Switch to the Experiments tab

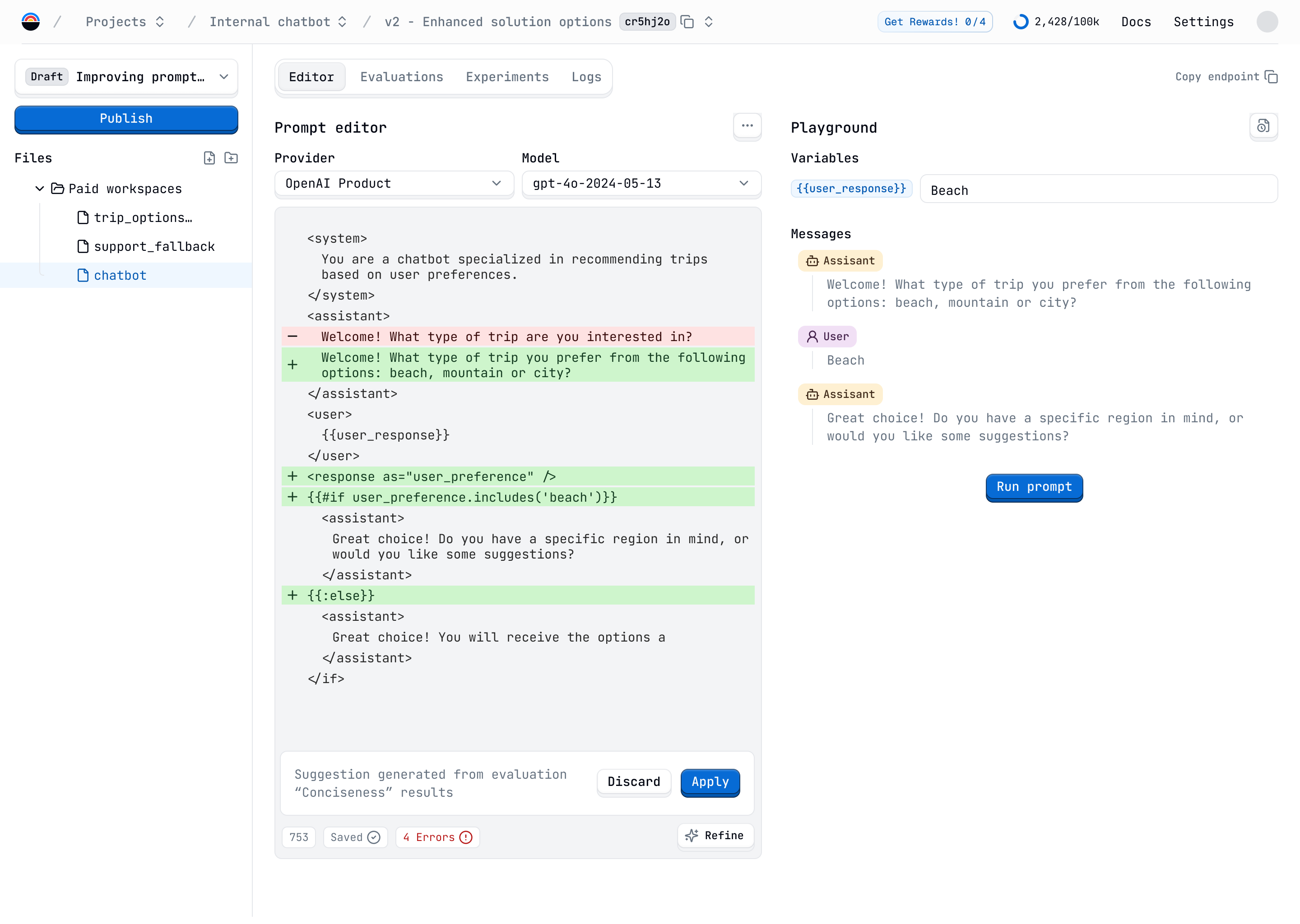pos(507,77)
